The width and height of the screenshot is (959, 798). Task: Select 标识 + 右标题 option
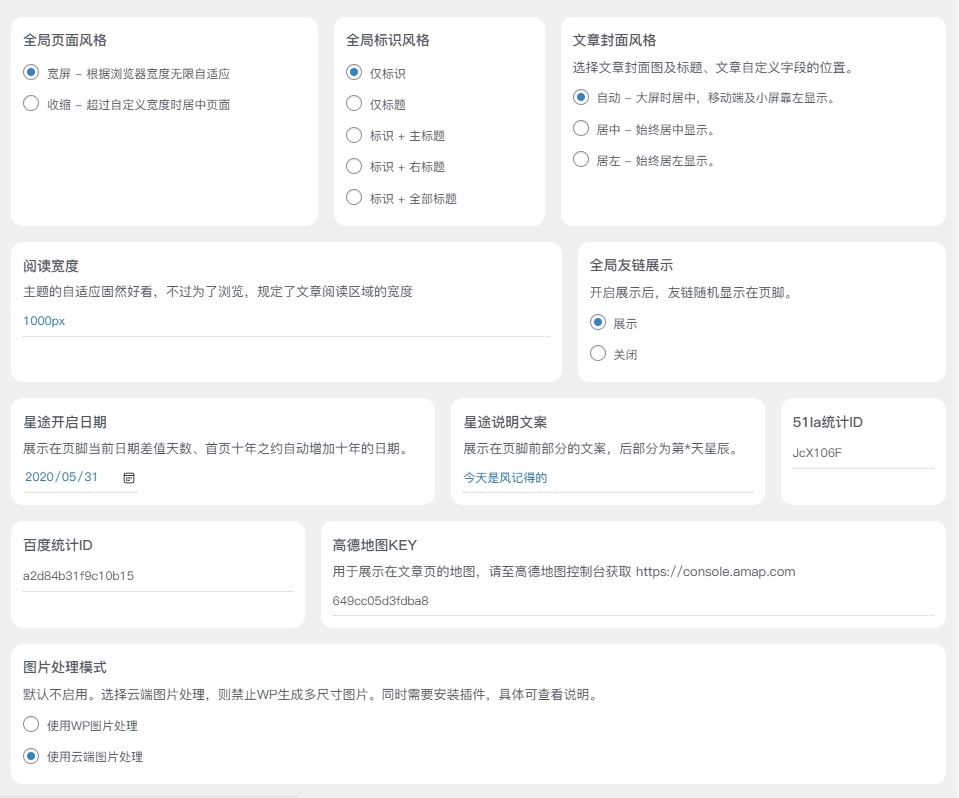point(354,166)
